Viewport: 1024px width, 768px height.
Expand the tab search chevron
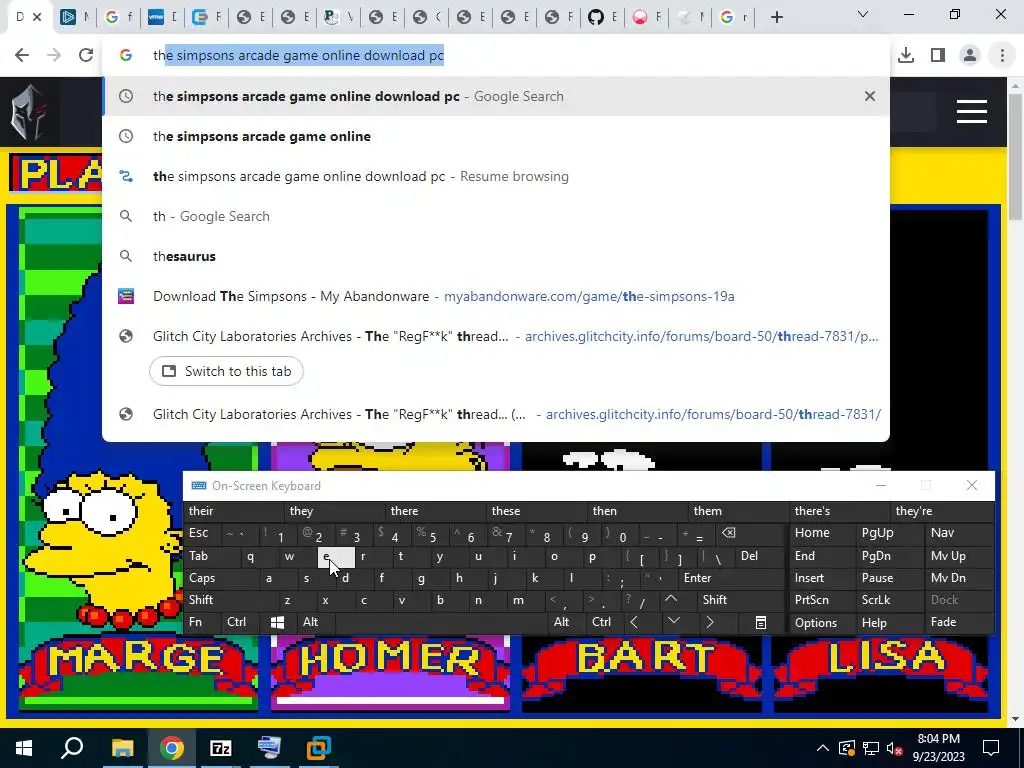[863, 14]
